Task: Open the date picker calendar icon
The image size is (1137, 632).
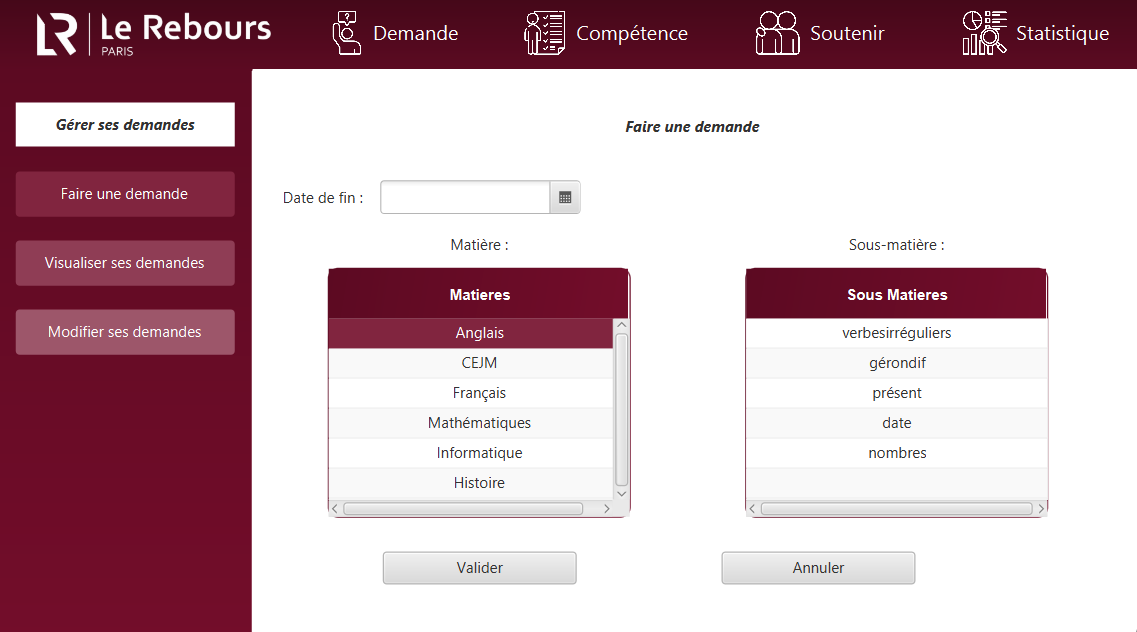Action: pyautogui.click(x=565, y=198)
